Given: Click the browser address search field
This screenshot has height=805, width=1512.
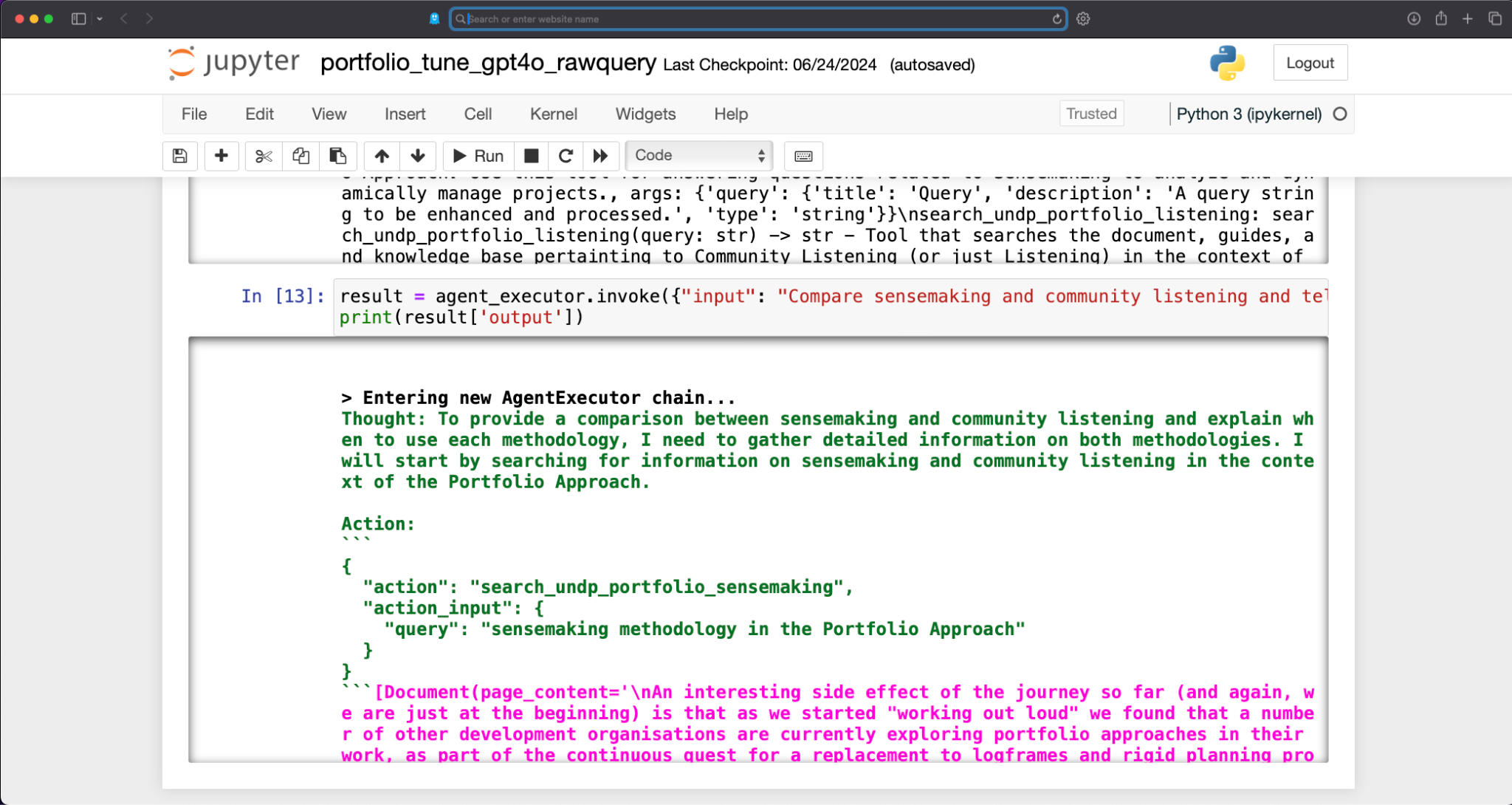Looking at the screenshot, I should tap(757, 19).
